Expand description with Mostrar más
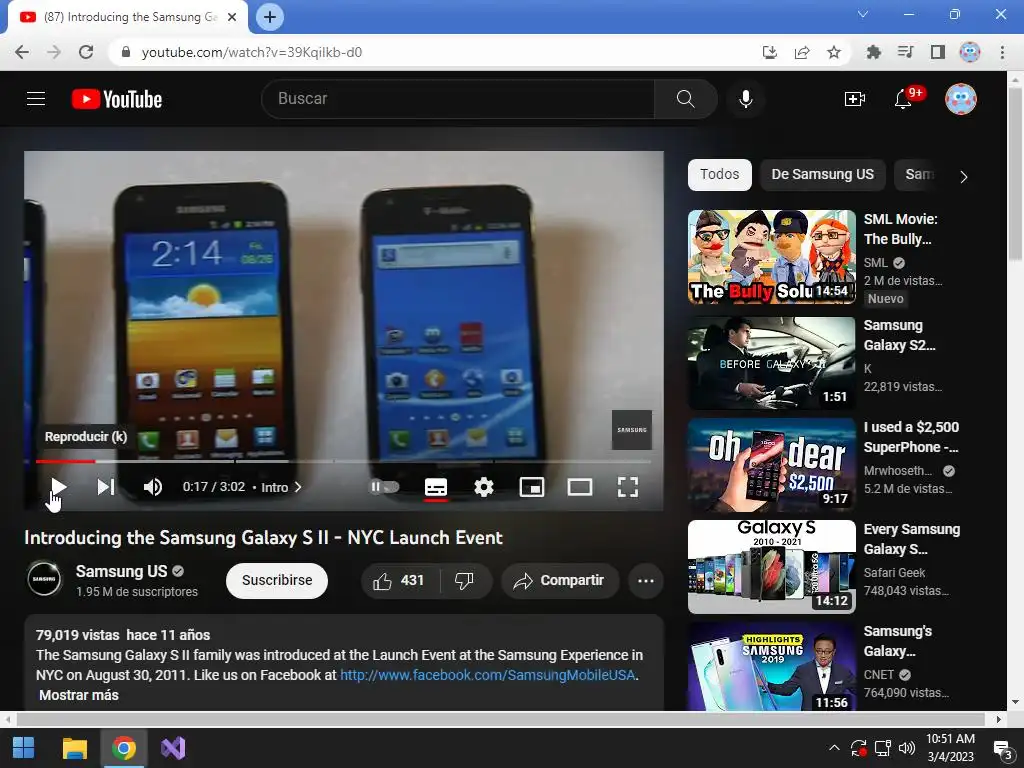Viewport: 1024px width, 768px height. pyautogui.click(x=79, y=695)
